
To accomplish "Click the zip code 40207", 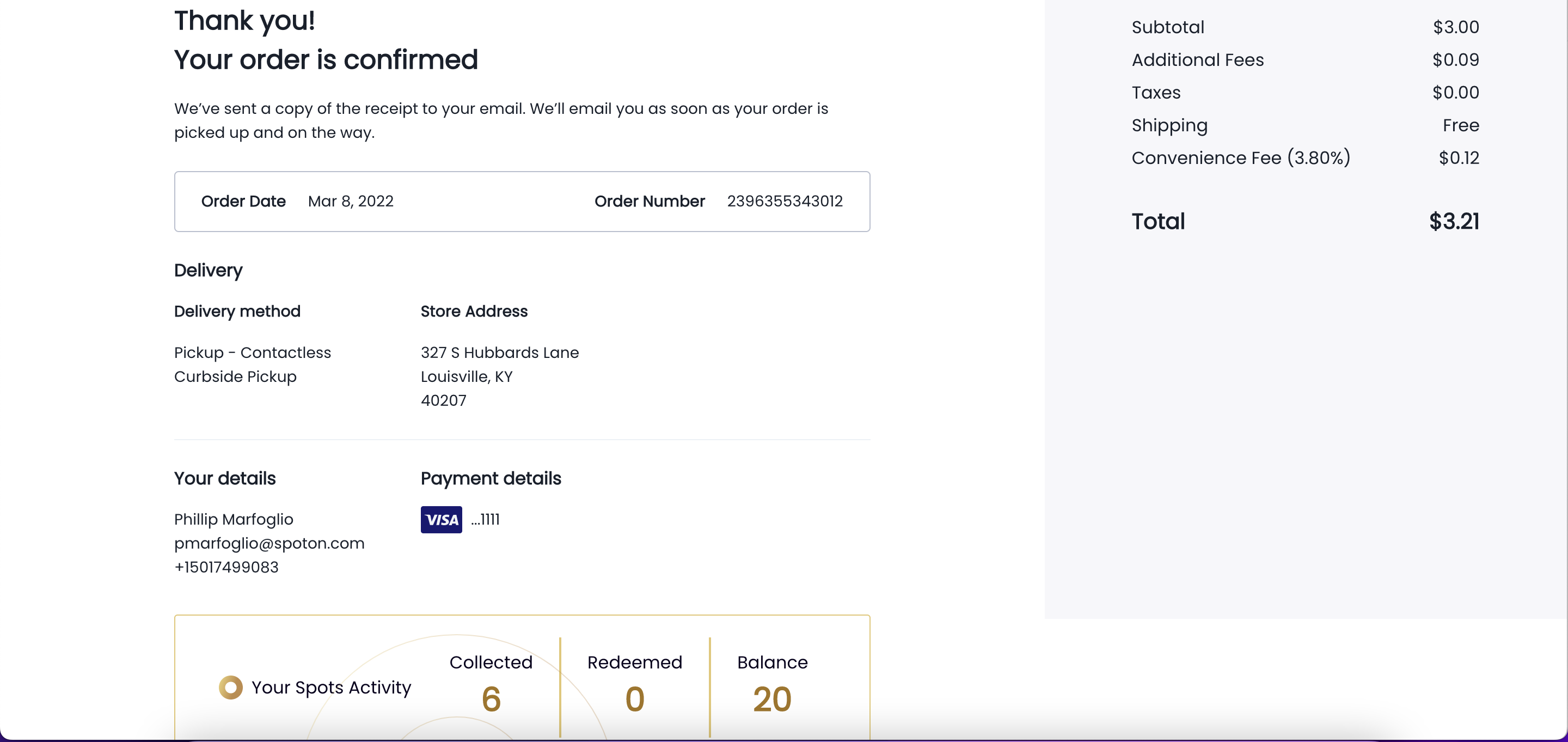I will pos(444,400).
